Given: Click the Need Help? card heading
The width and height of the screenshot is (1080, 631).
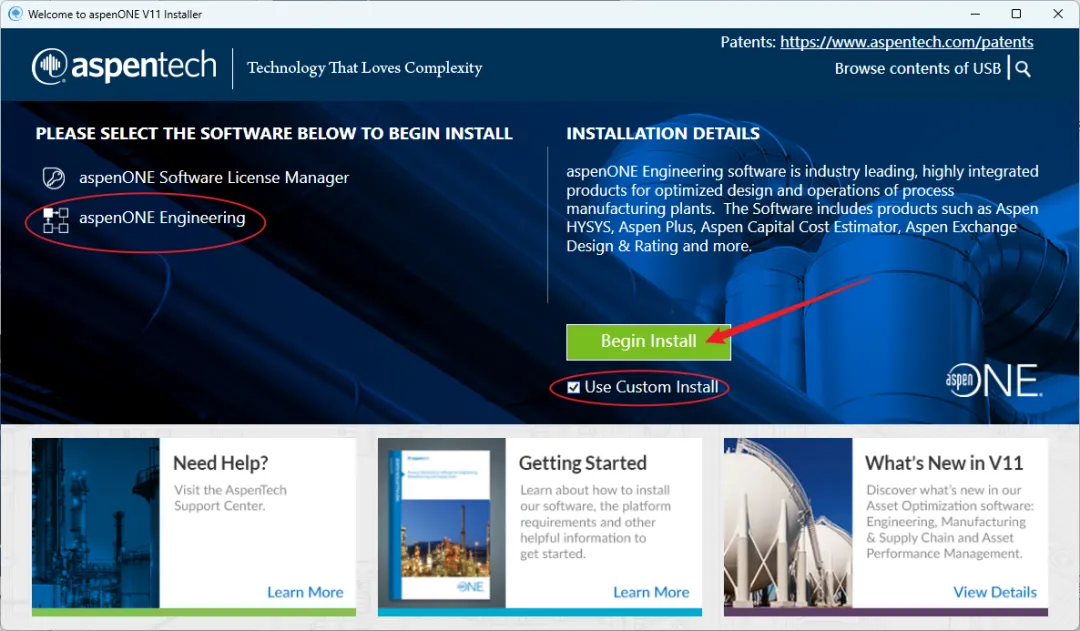Looking at the screenshot, I should [x=220, y=463].
